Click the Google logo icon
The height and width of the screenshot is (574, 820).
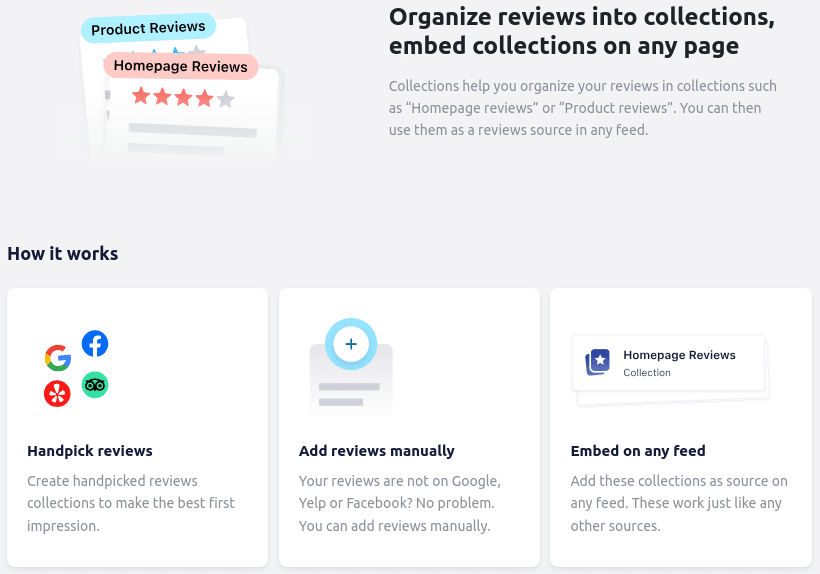58,358
